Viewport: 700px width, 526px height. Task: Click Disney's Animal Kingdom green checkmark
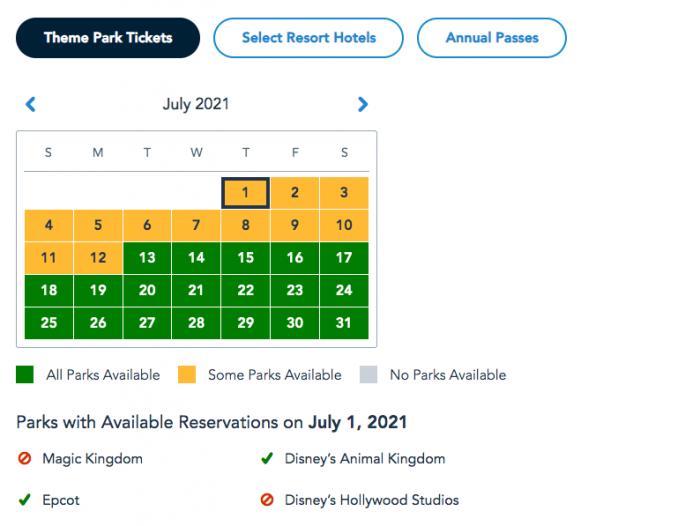[267, 458]
